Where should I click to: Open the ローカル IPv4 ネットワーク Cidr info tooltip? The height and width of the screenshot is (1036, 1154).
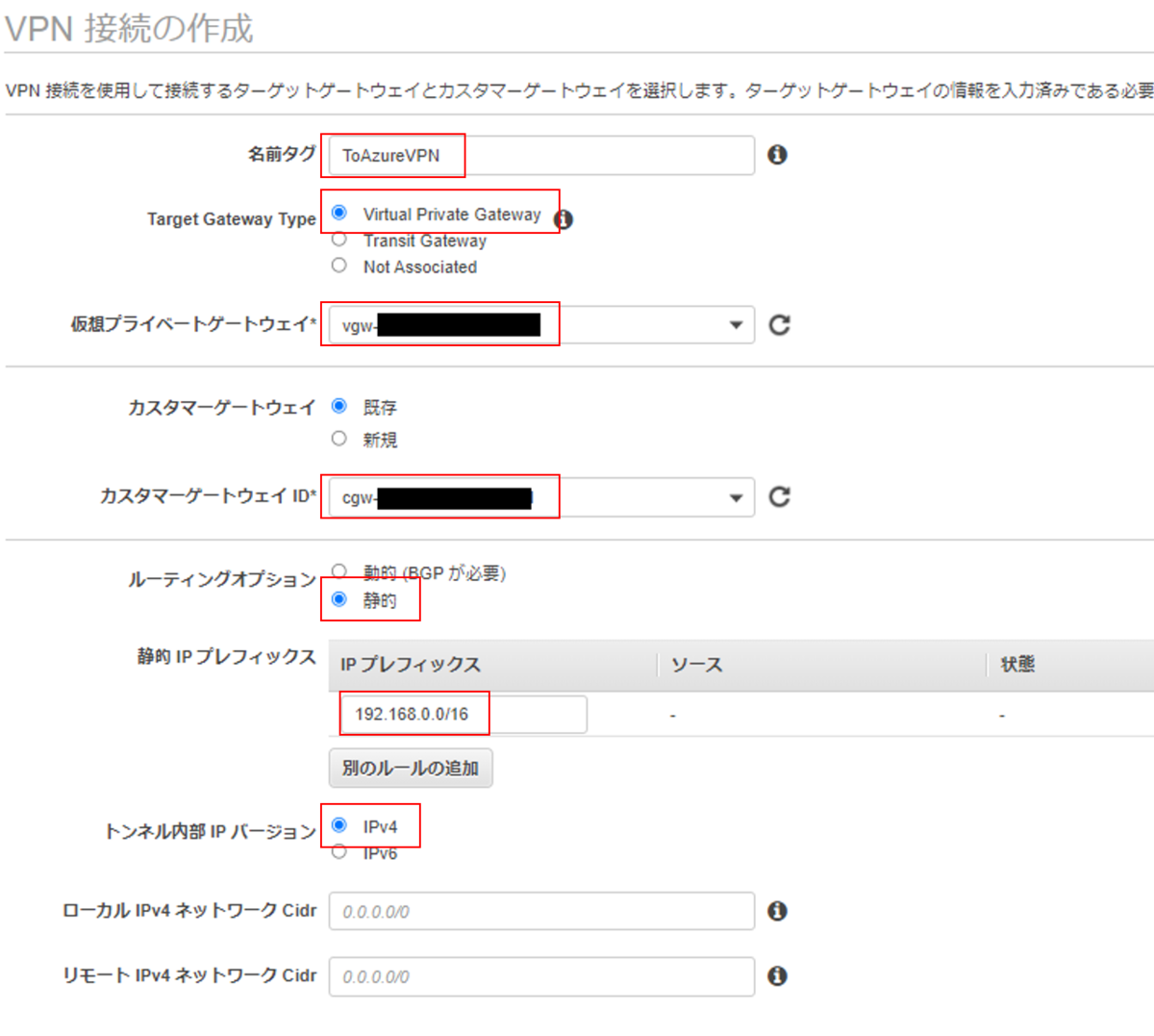coord(779,910)
